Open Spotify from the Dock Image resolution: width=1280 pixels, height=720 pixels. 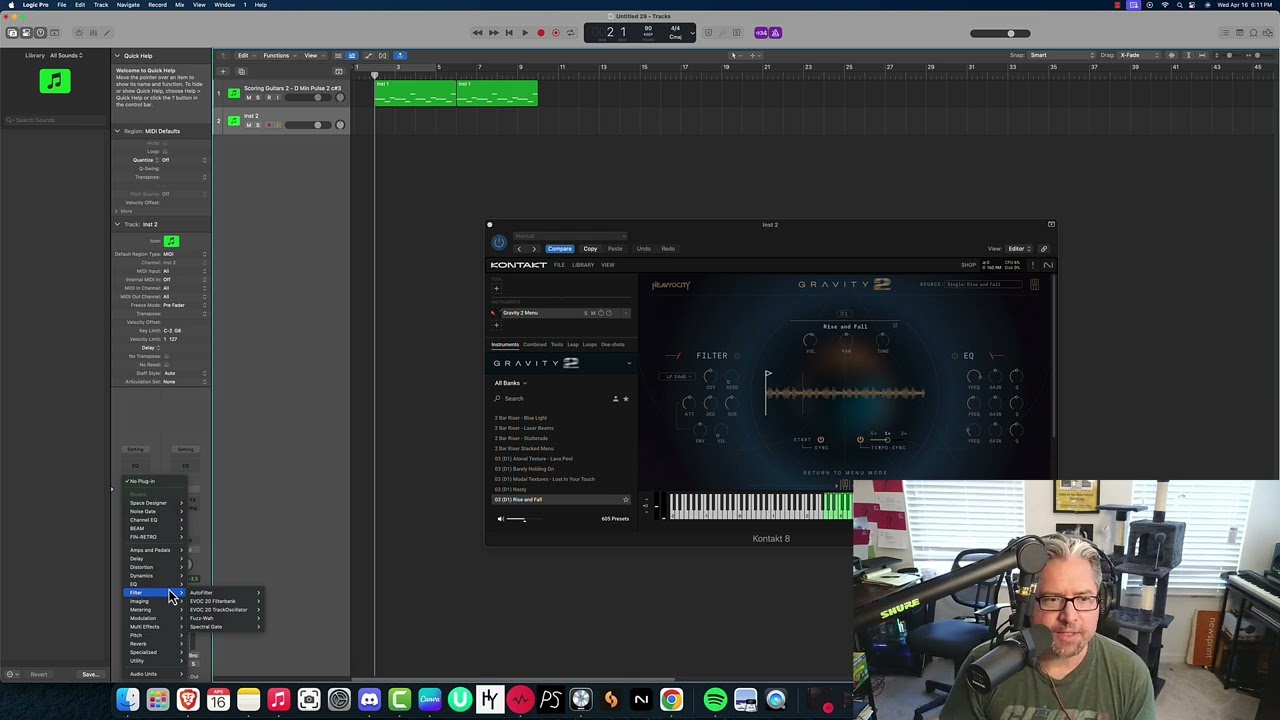[x=714, y=700]
